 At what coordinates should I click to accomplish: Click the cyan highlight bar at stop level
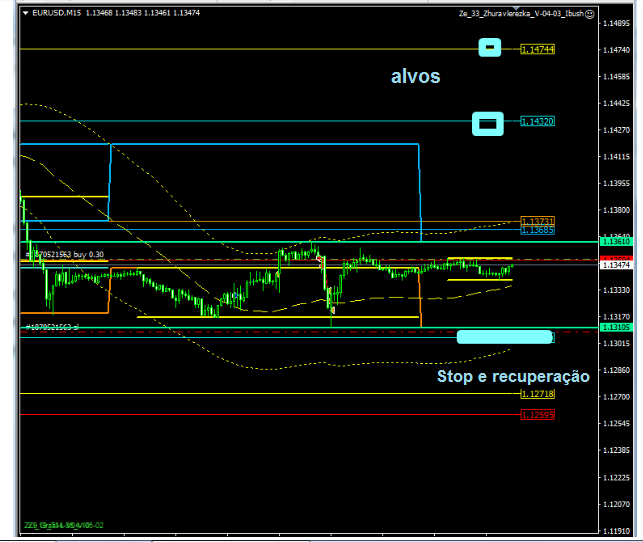click(504, 337)
